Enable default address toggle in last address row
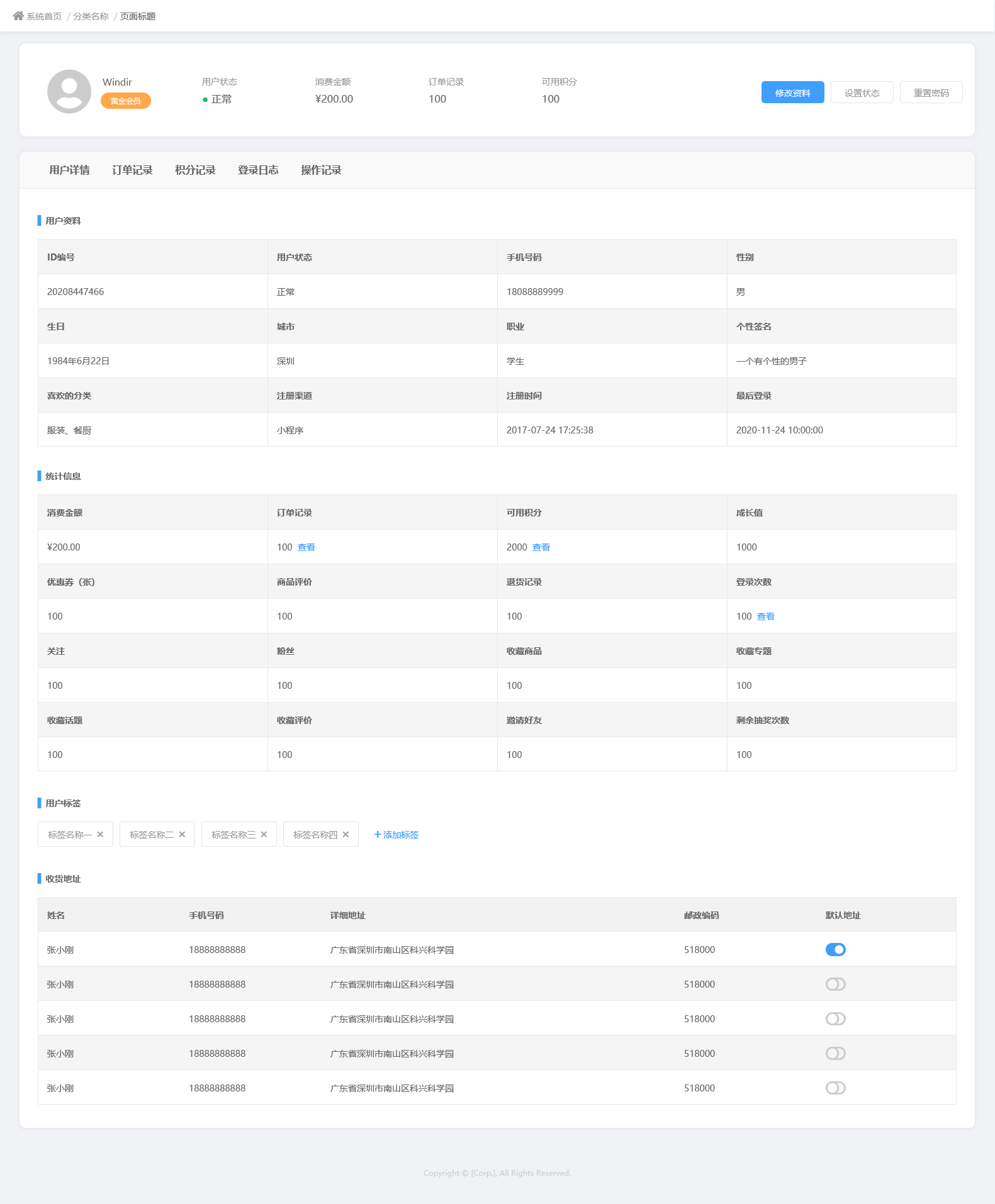This screenshot has width=995, height=1204. pyautogui.click(x=835, y=1088)
